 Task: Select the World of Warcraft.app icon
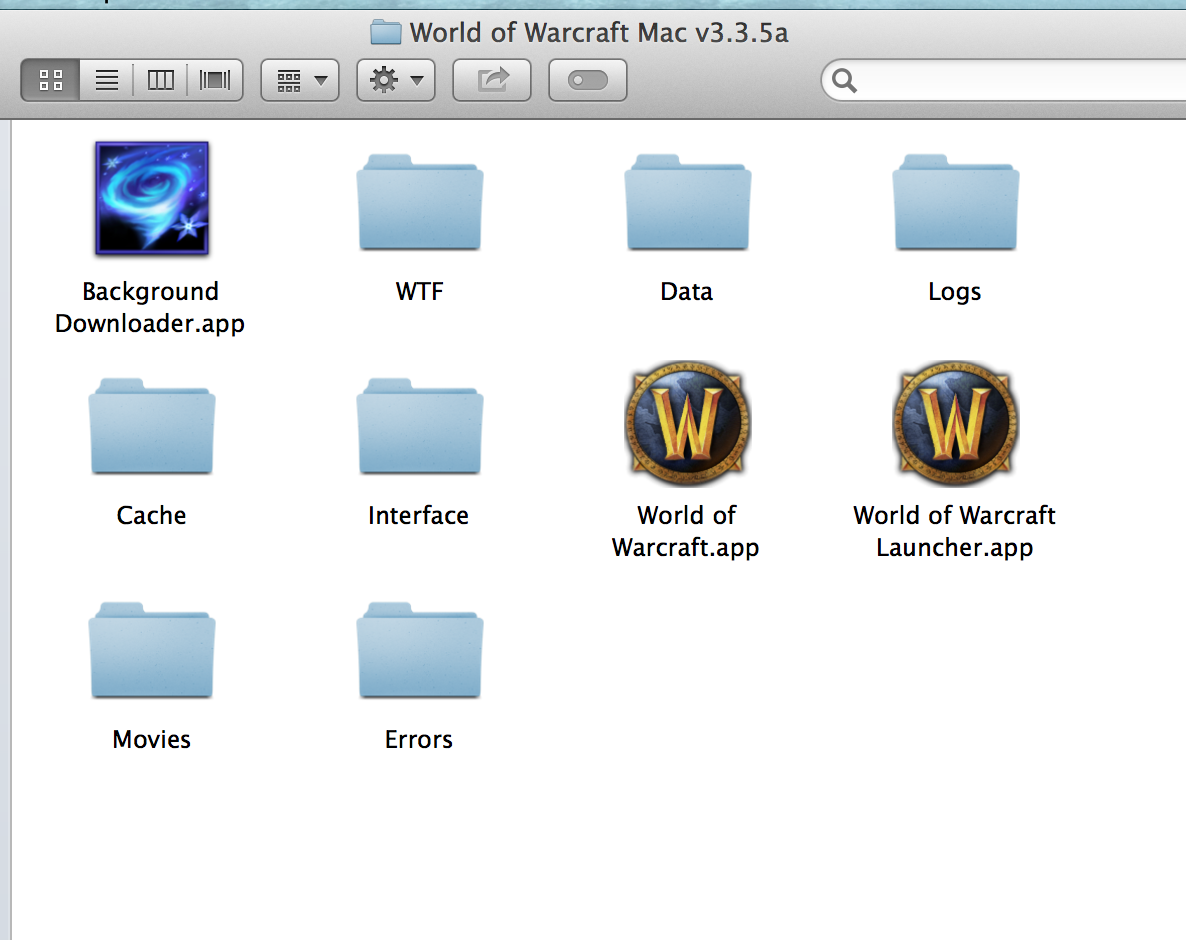click(688, 423)
